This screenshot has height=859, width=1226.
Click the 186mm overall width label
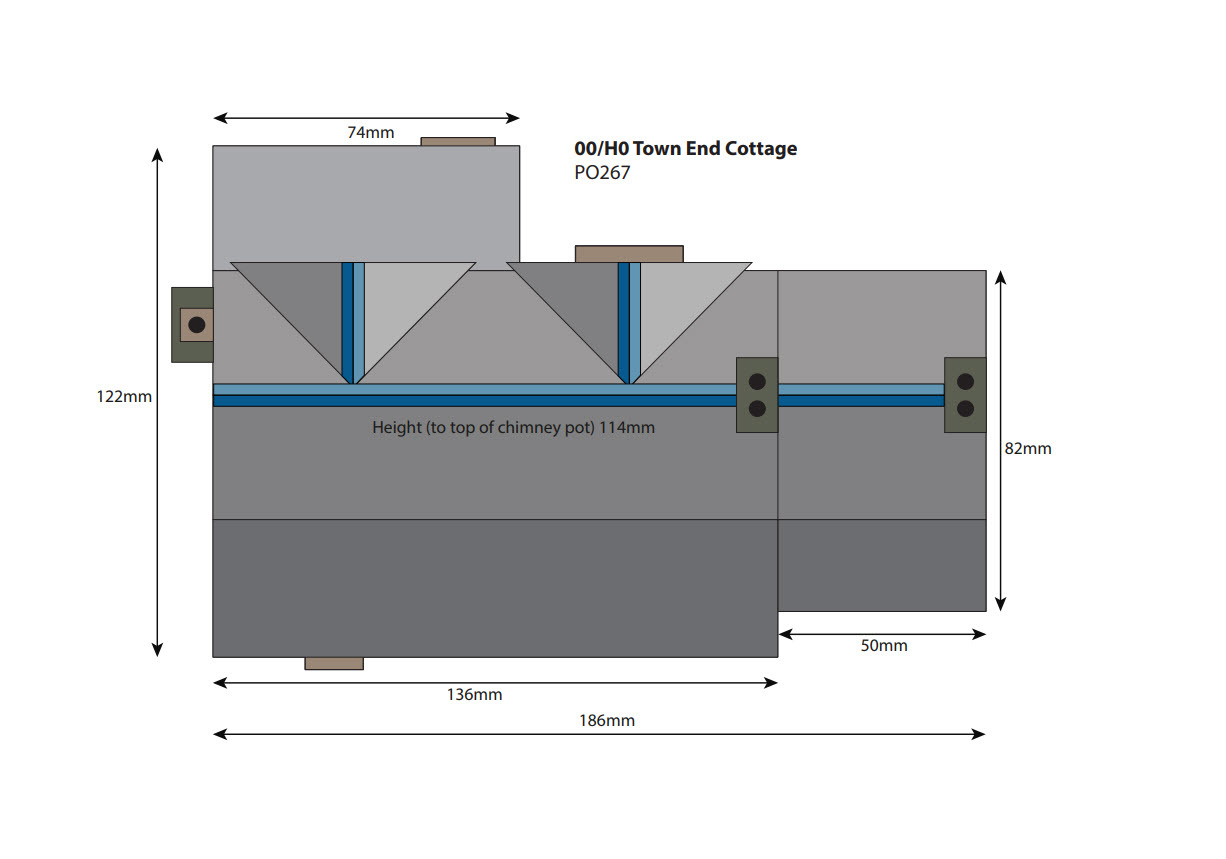pos(606,720)
